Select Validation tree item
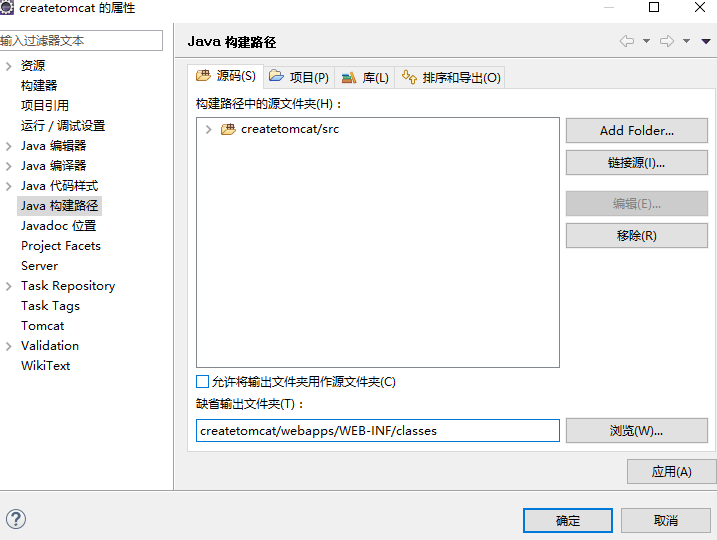The width and height of the screenshot is (717, 540). pos(50,346)
